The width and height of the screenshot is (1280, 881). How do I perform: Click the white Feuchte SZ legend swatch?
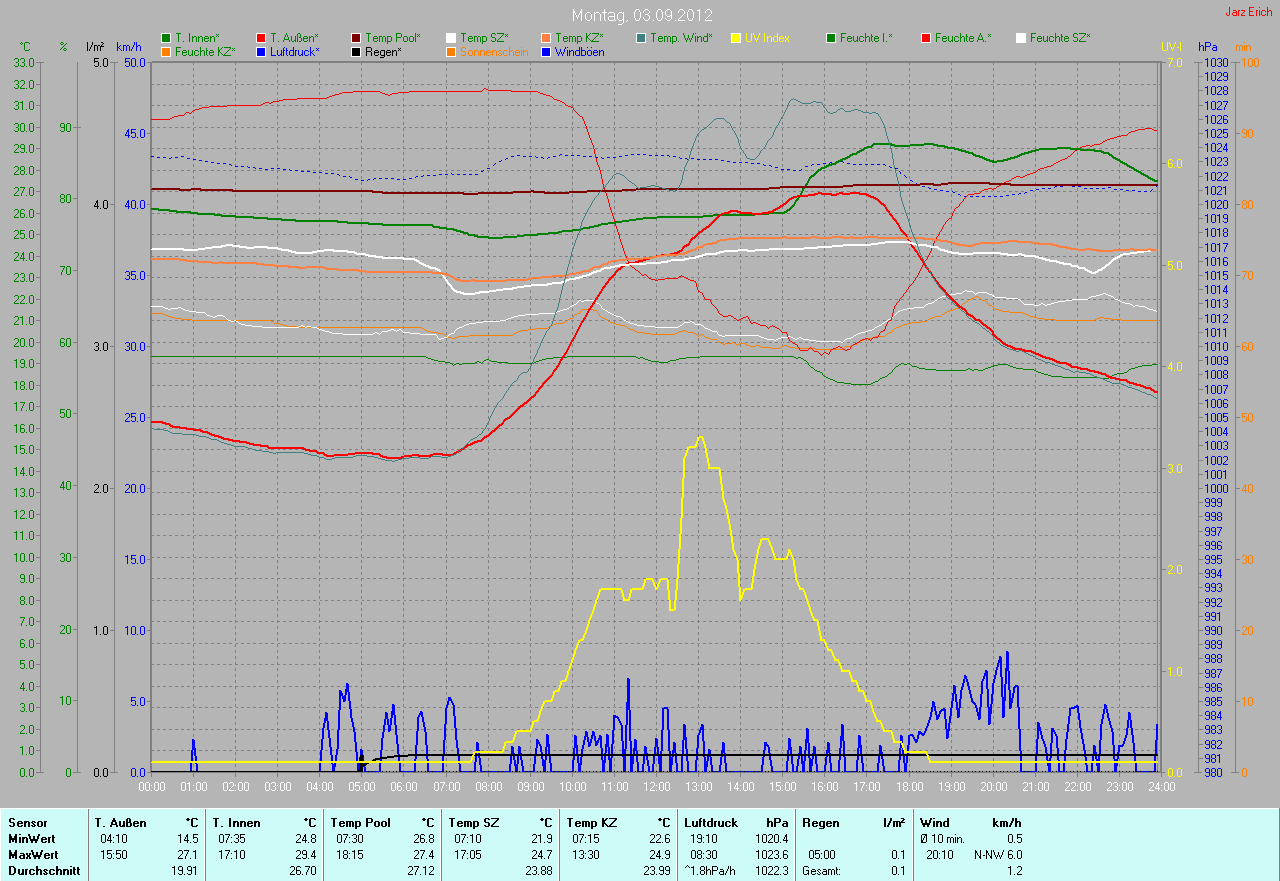[x=1021, y=38]
